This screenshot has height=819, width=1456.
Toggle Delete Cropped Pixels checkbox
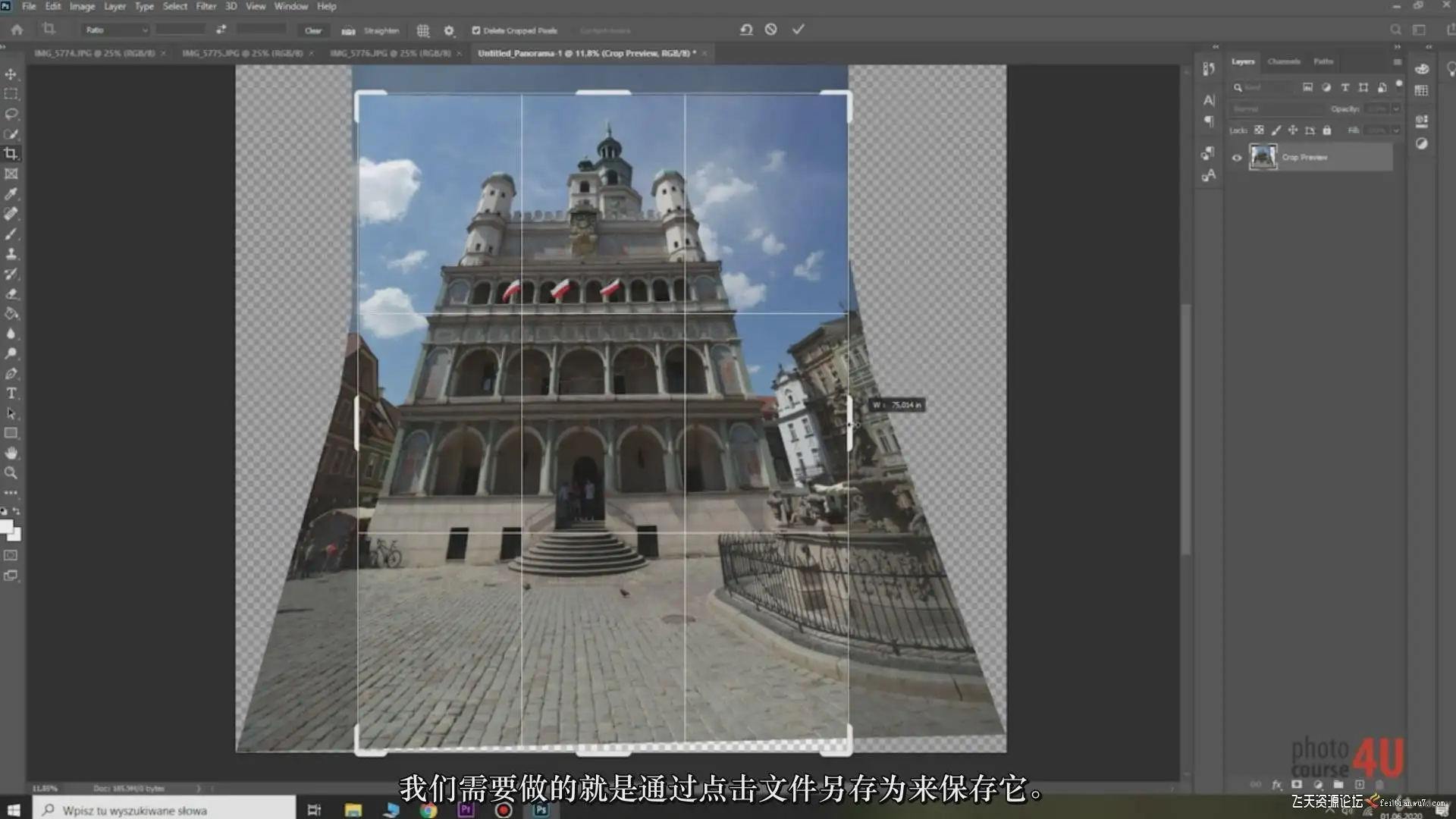[476, 30]
